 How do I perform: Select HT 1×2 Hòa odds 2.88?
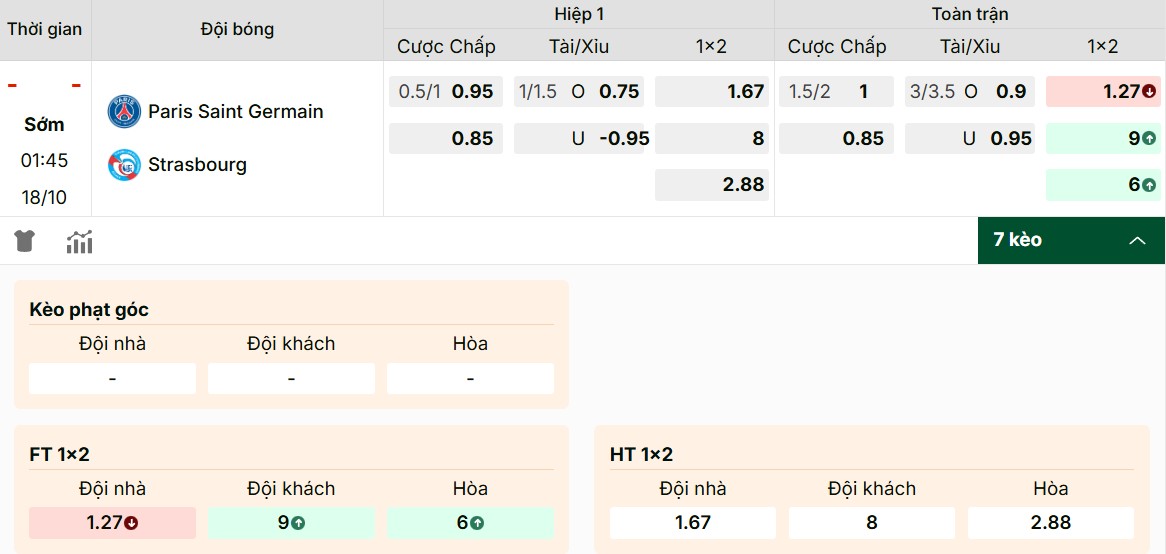point(1050,523)
